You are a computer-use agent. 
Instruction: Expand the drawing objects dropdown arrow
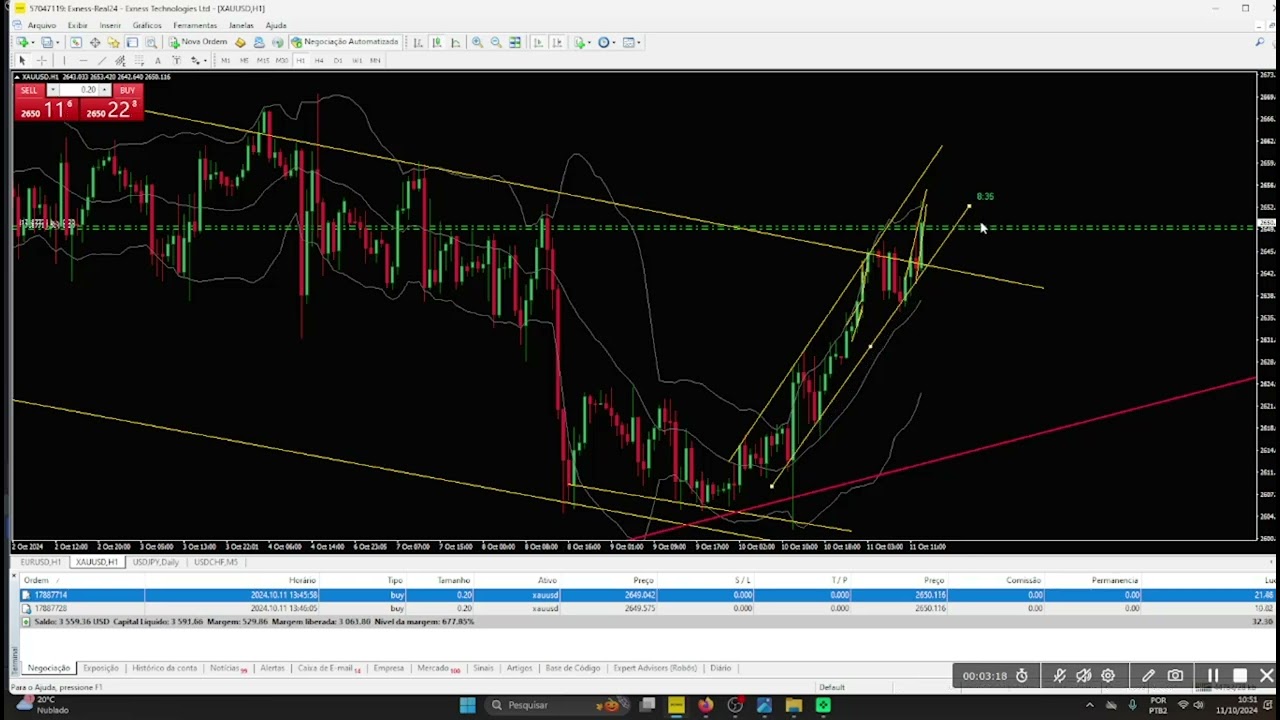204,61
